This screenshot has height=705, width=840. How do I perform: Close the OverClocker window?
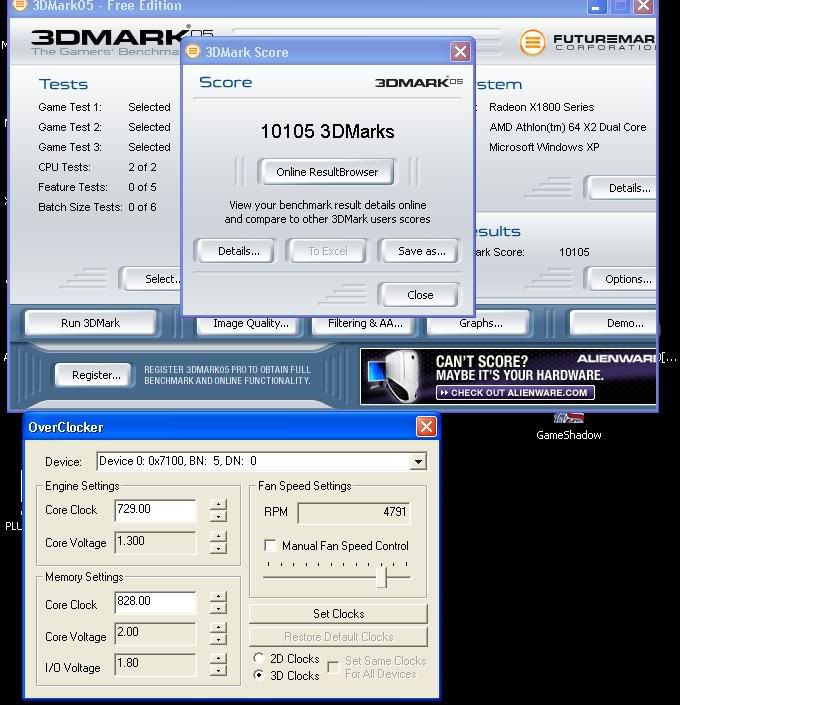(426, 427)
